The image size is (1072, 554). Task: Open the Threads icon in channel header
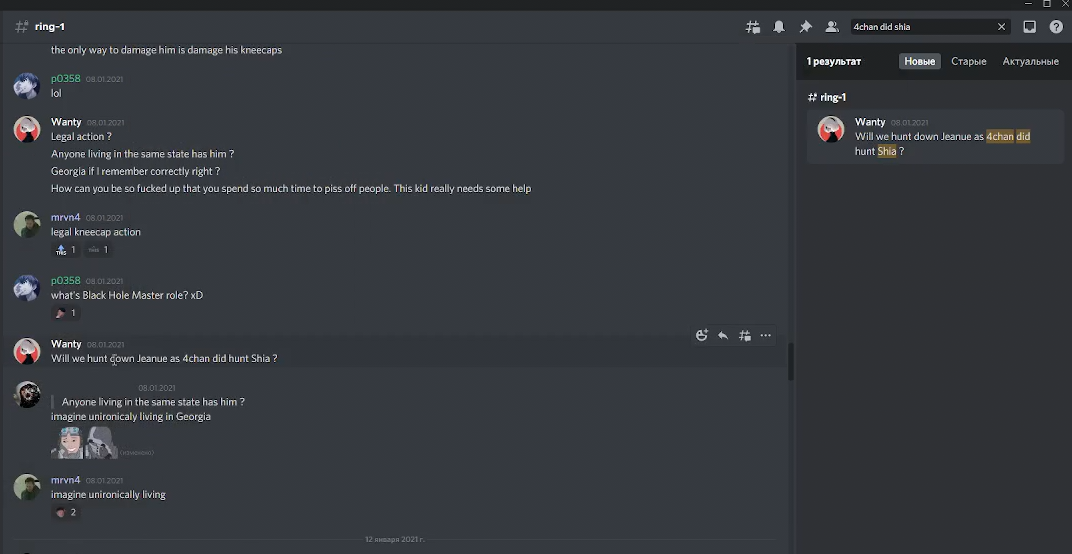tap(753, 27)
